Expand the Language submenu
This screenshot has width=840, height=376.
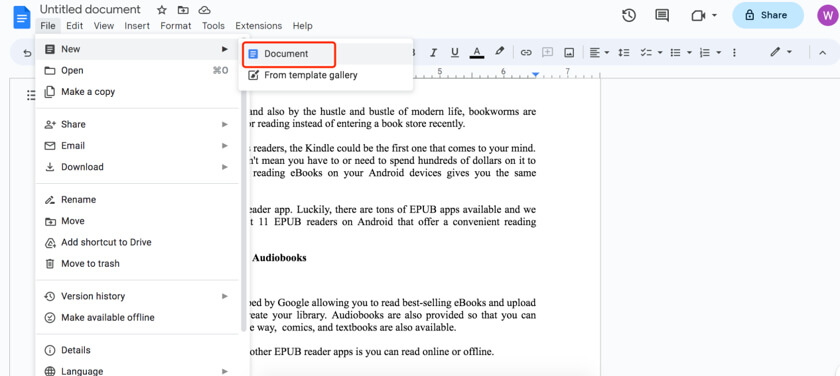click(224, 371)
